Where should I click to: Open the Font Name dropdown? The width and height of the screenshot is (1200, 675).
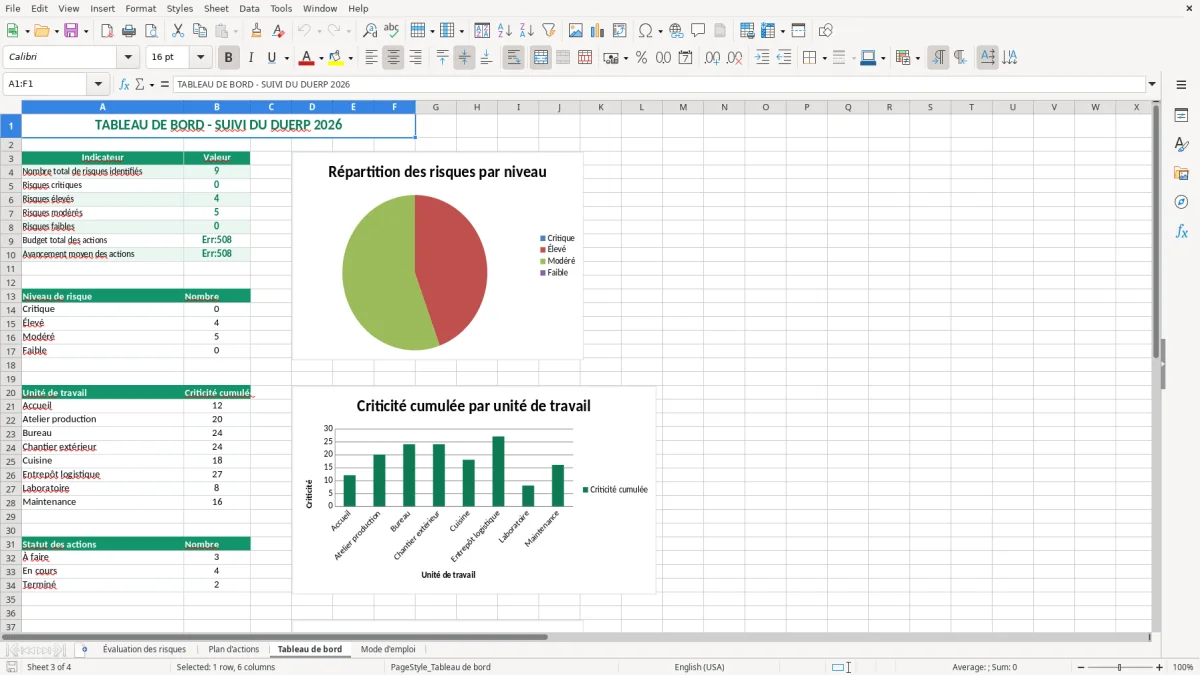[x=127, y=58]
